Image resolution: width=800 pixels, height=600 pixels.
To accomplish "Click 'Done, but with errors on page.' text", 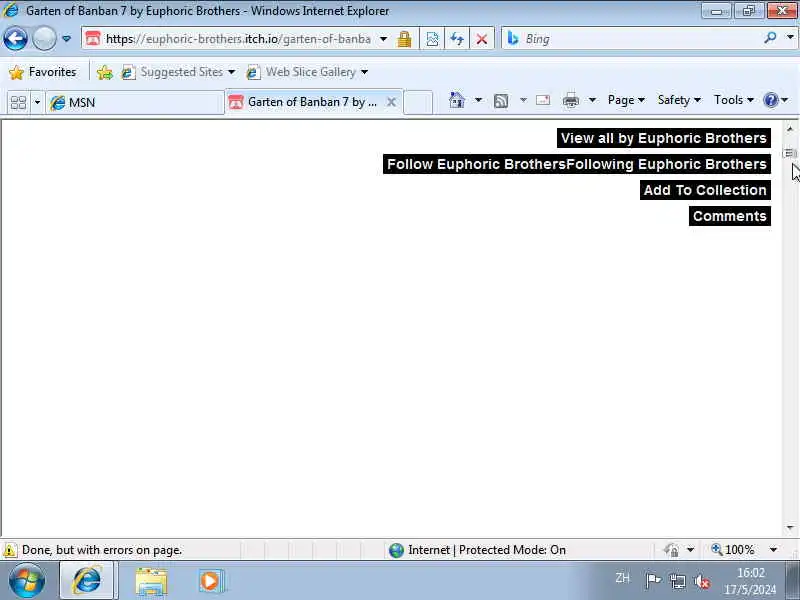I will coord(102,550).
